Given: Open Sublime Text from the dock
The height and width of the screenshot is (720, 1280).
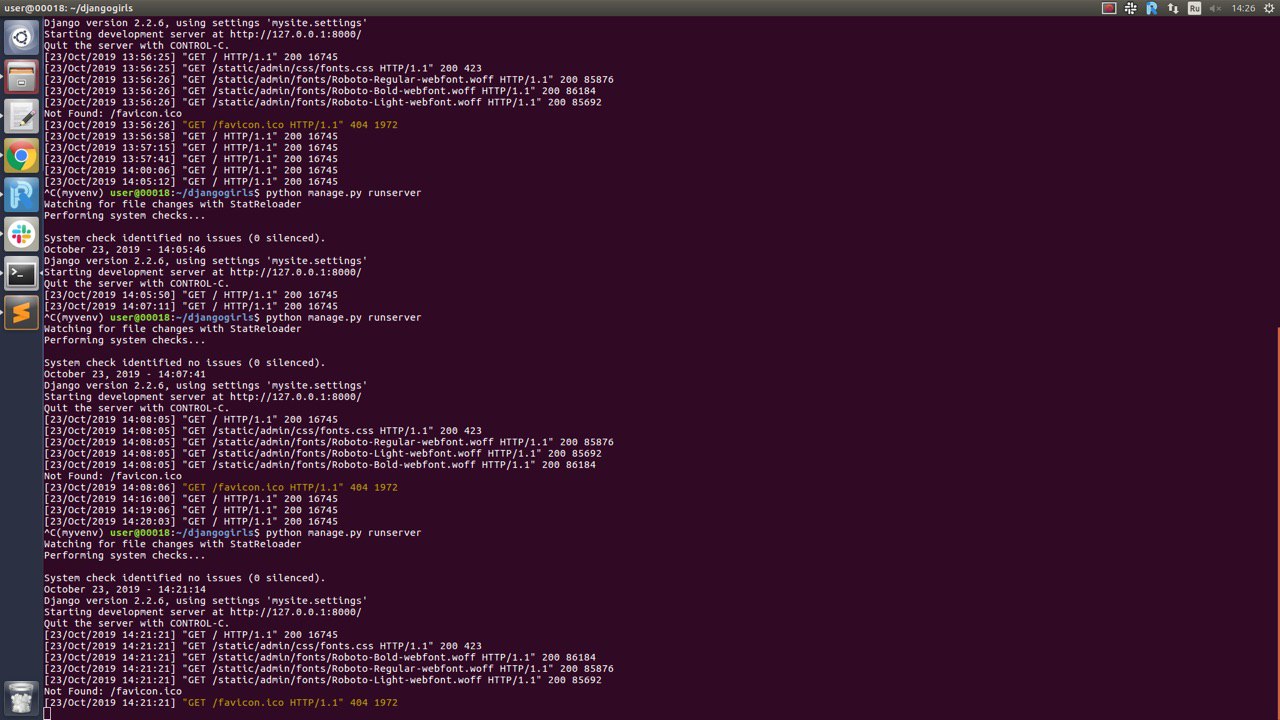Looking at the screenshot, I should pos(21,313).
